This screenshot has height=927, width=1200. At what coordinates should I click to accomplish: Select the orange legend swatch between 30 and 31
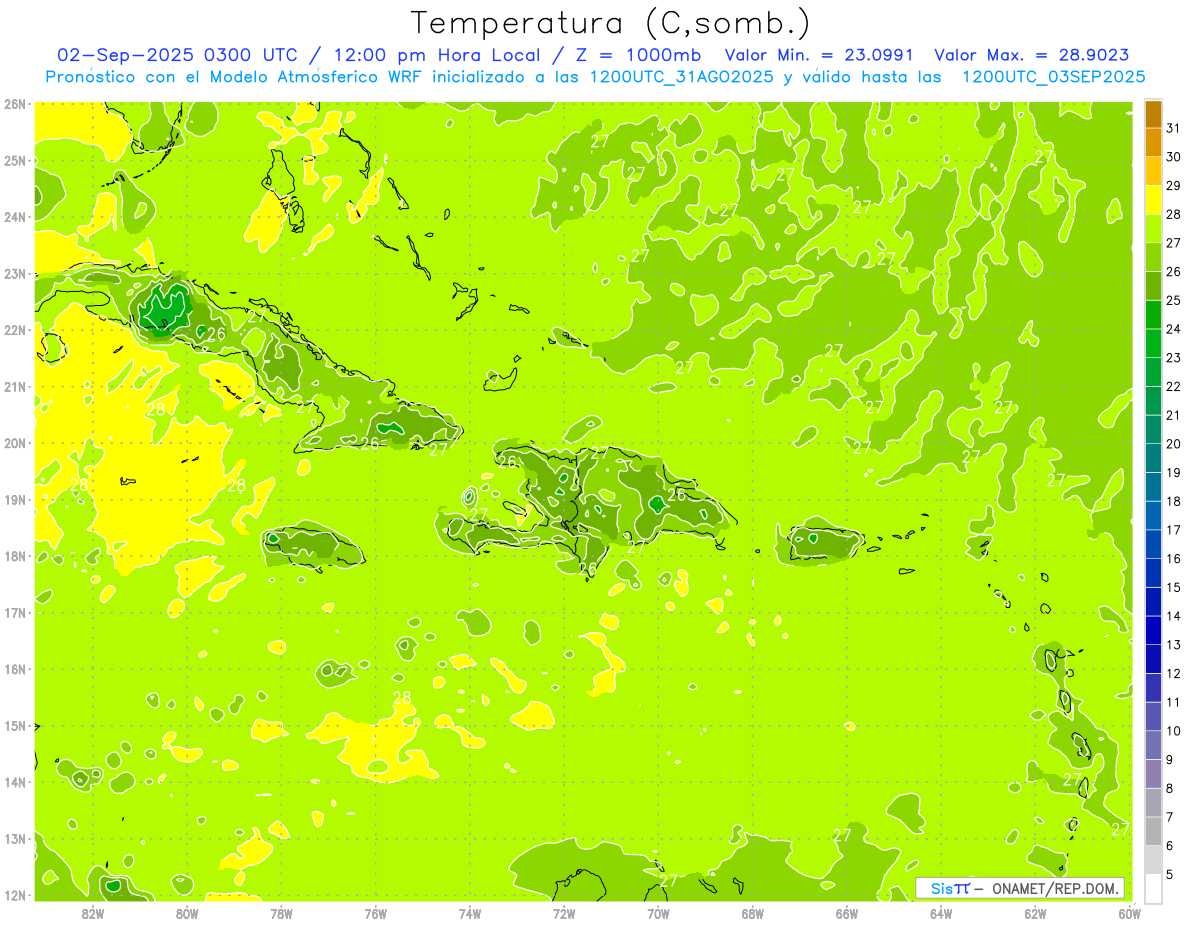click(x=1153, y=143)
